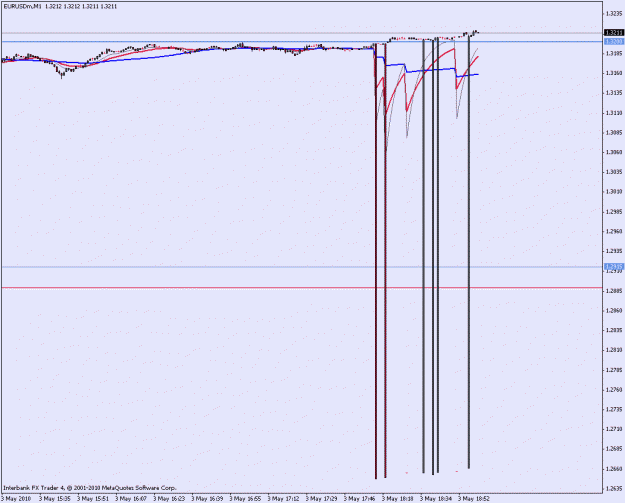
Task: Click the 1.3235 price axis label
Action: click(x=614, y=14)
